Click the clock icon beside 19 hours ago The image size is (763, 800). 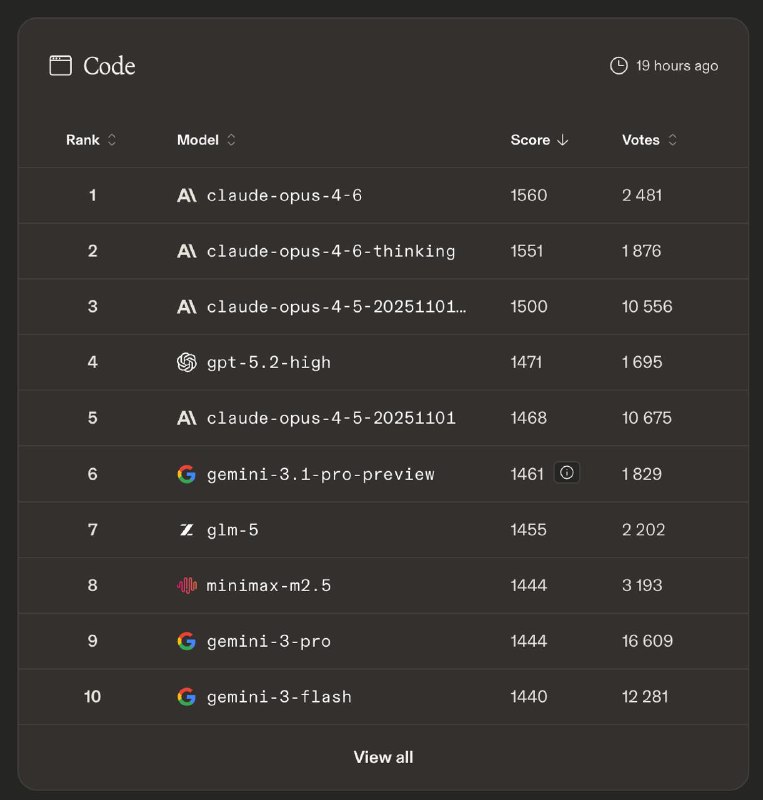pos(619,66)
